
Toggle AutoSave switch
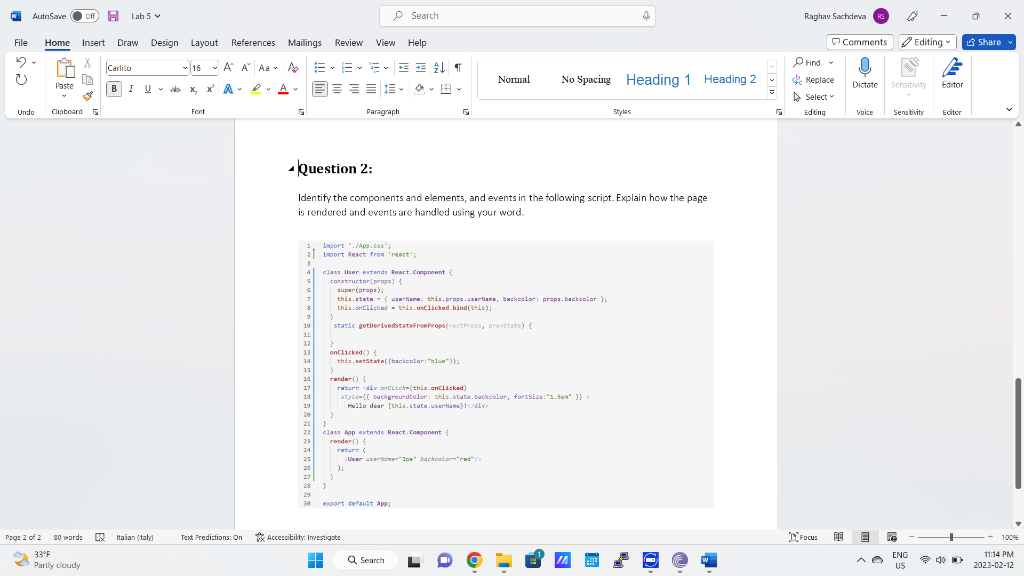pyautogui.click(x=84, y=16)
